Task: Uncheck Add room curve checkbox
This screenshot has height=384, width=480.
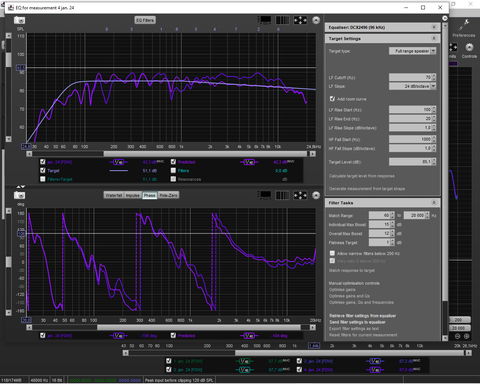Action: point(332,99)
